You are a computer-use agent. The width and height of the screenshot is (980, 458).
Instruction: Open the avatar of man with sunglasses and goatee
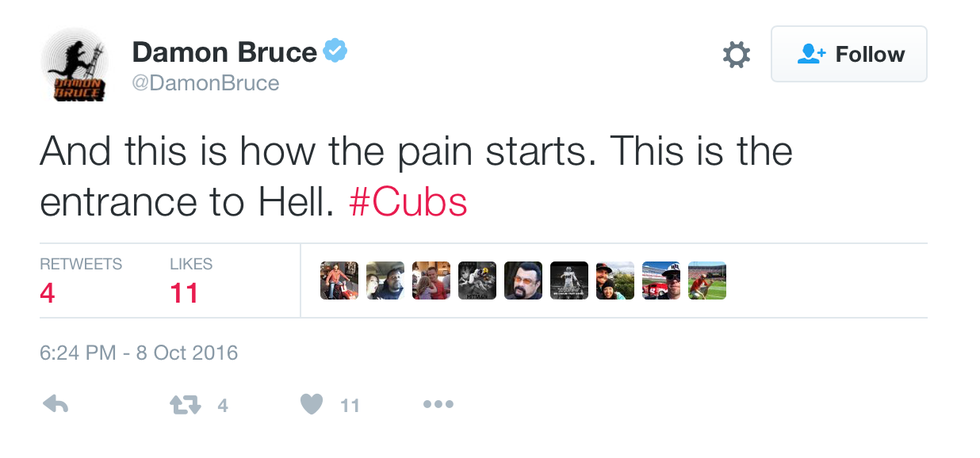523,281
